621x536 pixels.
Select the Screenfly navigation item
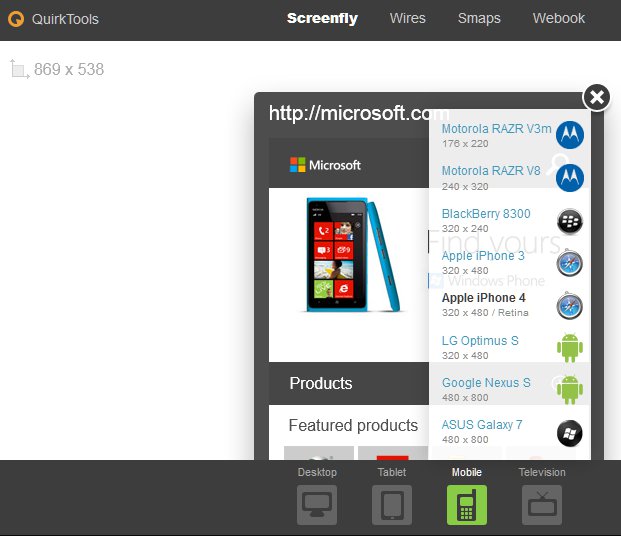(322, 18)
